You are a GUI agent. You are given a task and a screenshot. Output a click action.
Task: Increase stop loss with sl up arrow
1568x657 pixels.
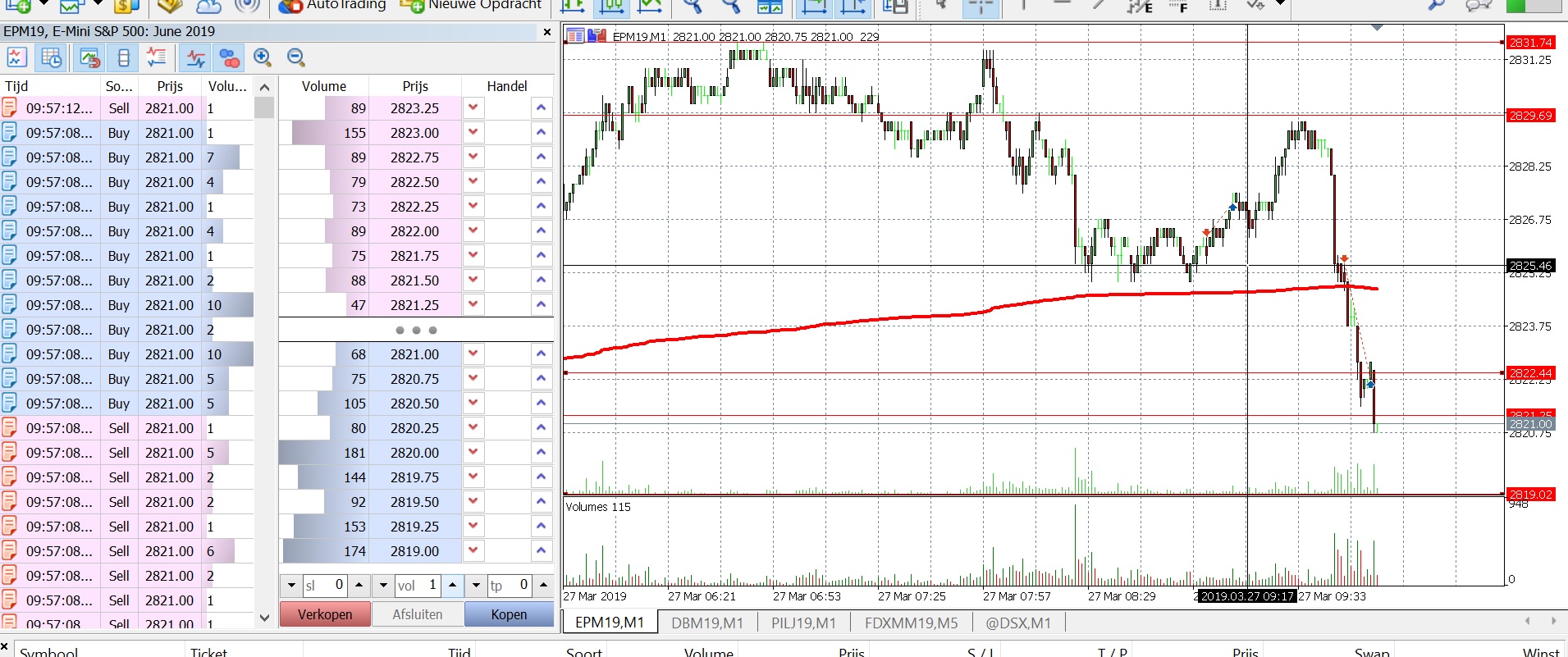pos(359,586)
